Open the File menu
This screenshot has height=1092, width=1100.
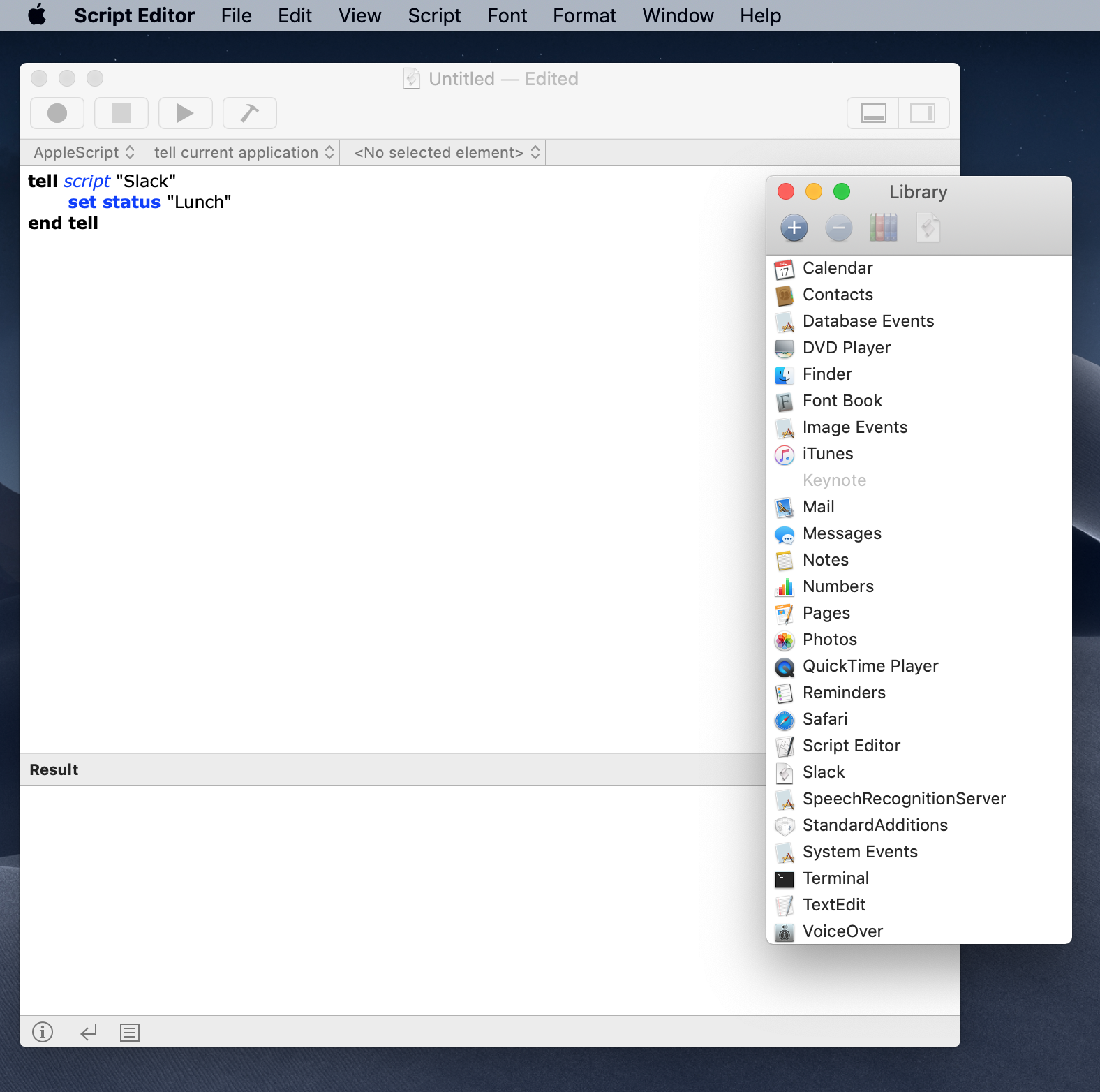pyautogui.click(x=237, y=15)
